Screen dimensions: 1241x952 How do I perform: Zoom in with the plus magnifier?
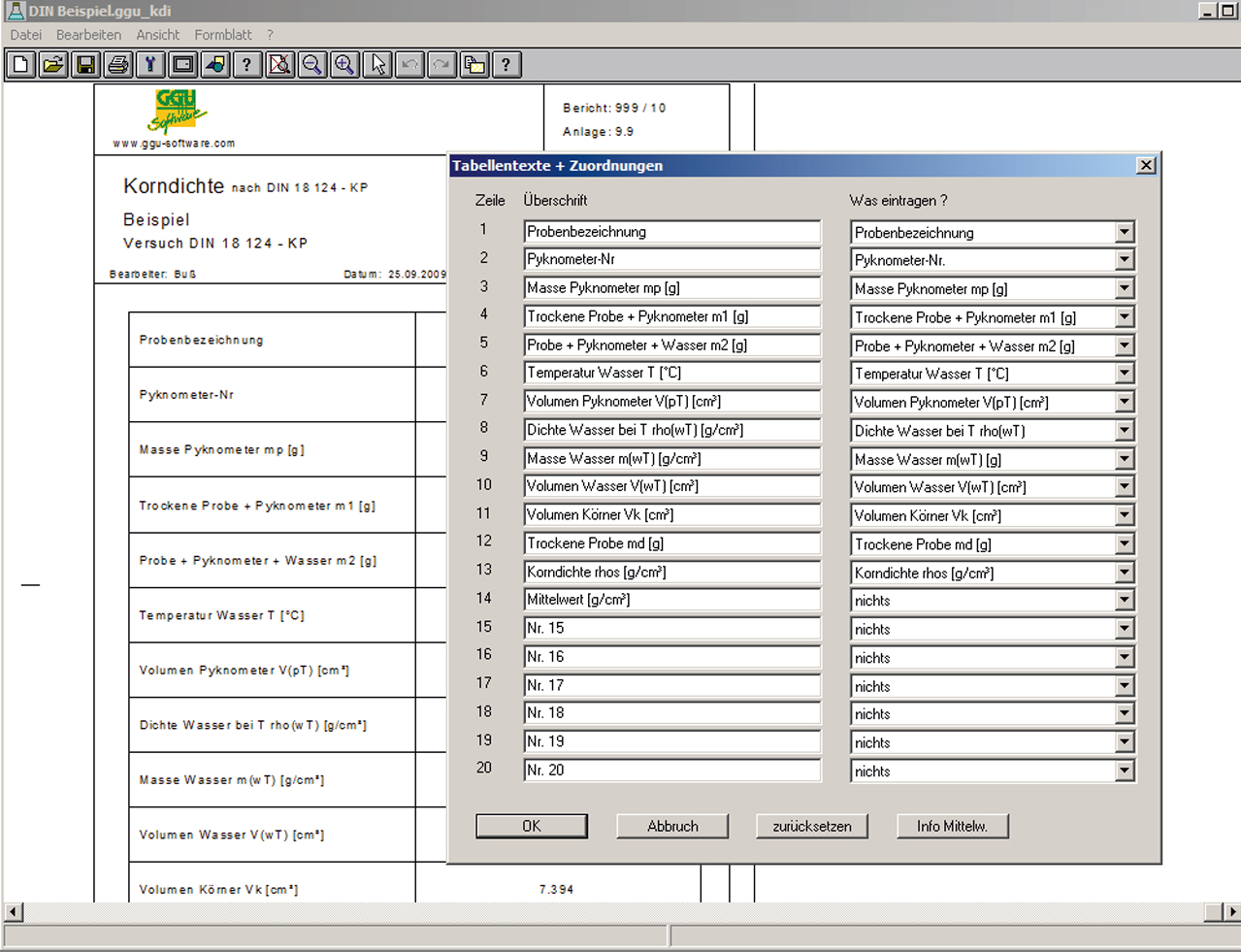pyautogui.click(x=344, y=65)
